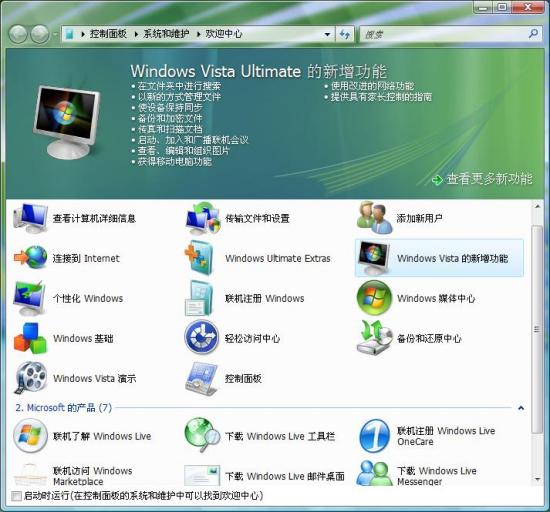Click the 传真和扫描文档 bullet text
550x512 pixels.
[170, 129]
